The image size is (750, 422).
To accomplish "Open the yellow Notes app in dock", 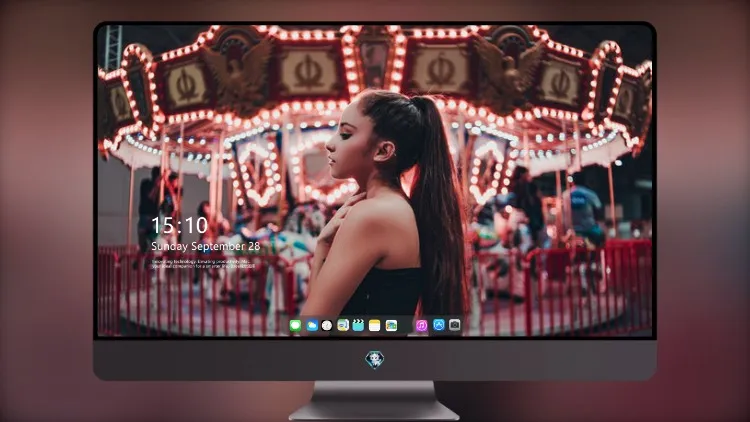I will click(375, 325).
